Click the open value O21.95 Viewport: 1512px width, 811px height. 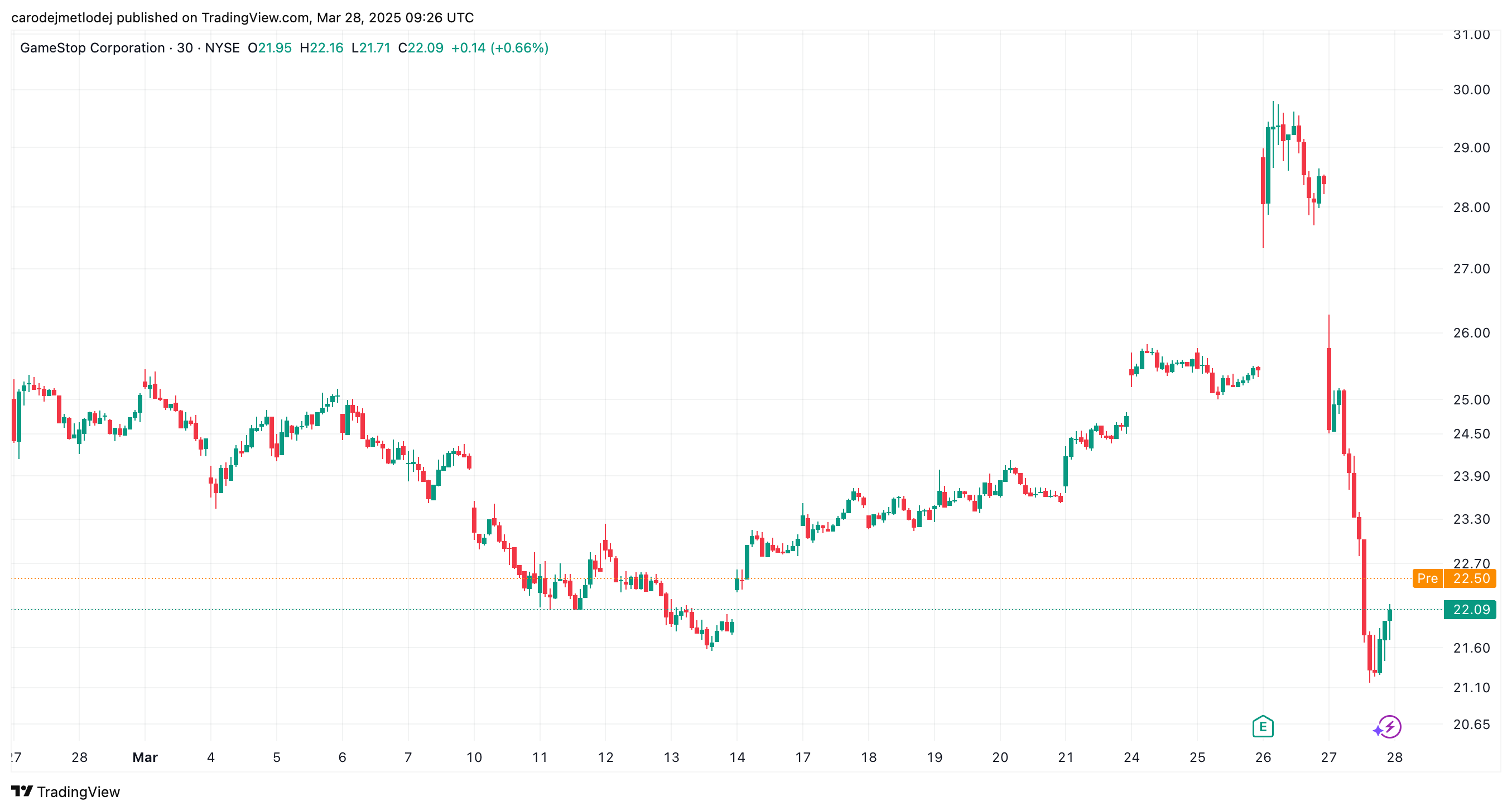269,47
